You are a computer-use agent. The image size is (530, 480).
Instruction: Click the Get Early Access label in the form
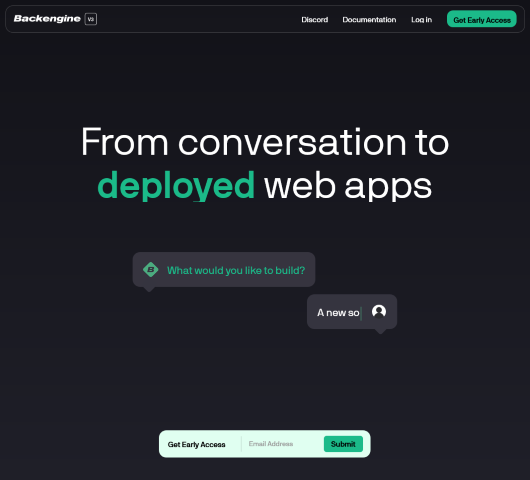[x=196, y=444]
